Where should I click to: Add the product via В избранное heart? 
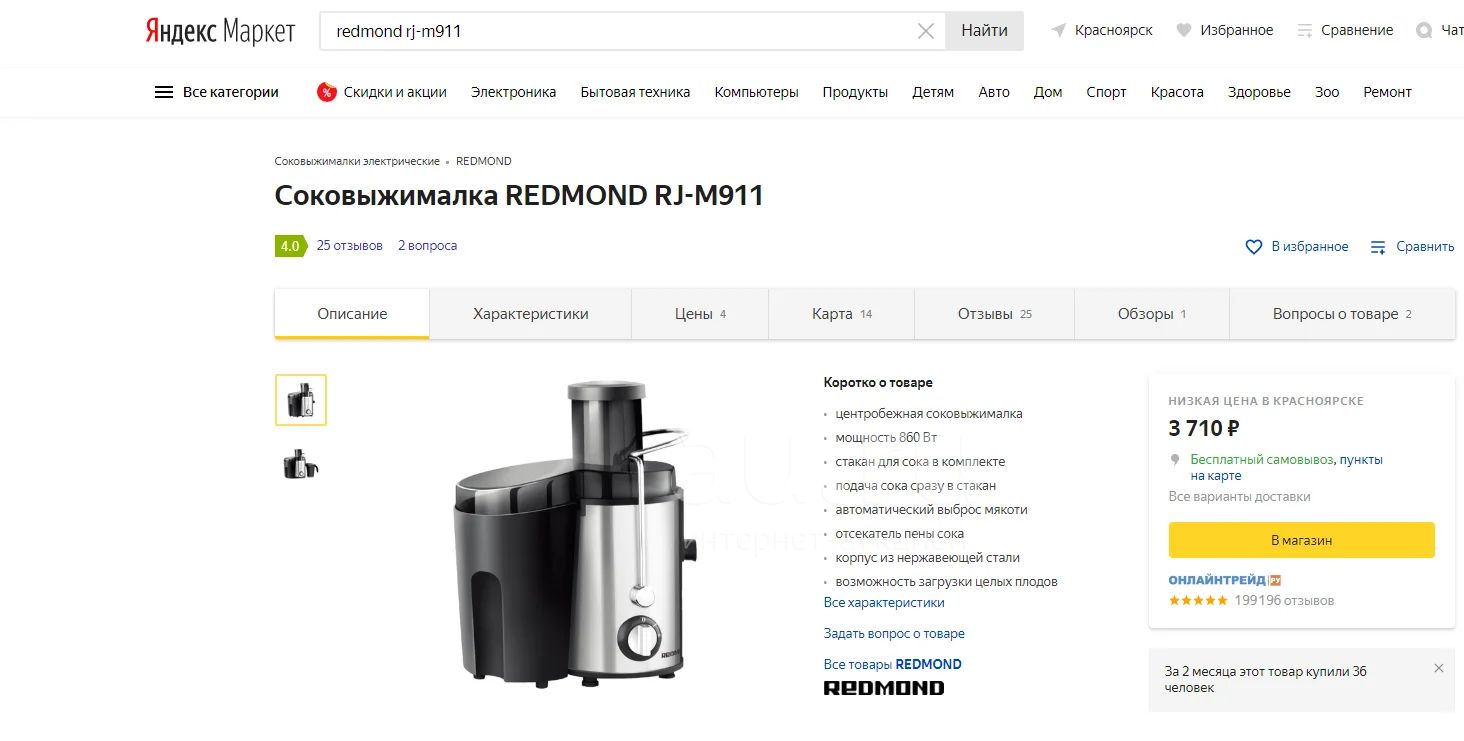coord(1254,246)
